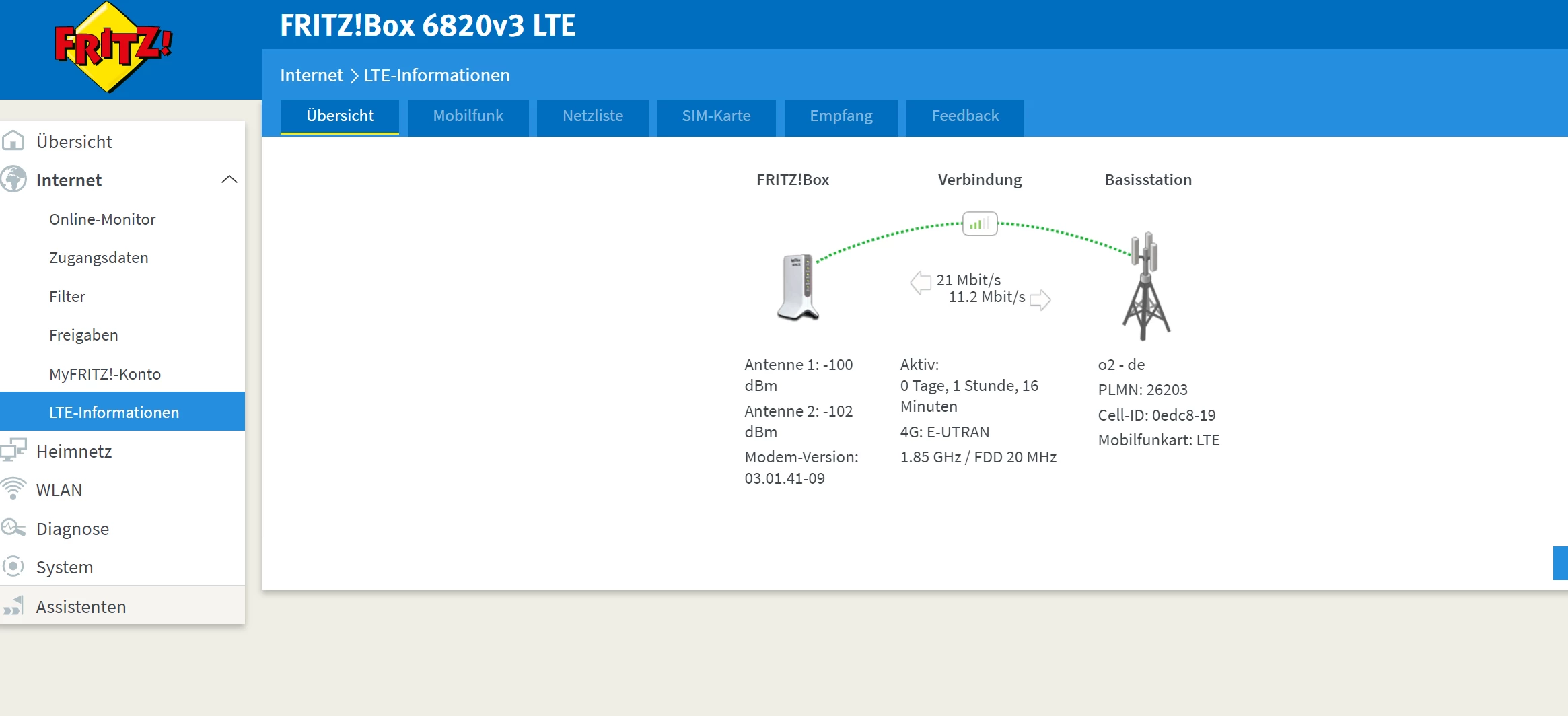1568x716 pixels.
Task: Click the Diagnose icon
Action: coord(13,528)
